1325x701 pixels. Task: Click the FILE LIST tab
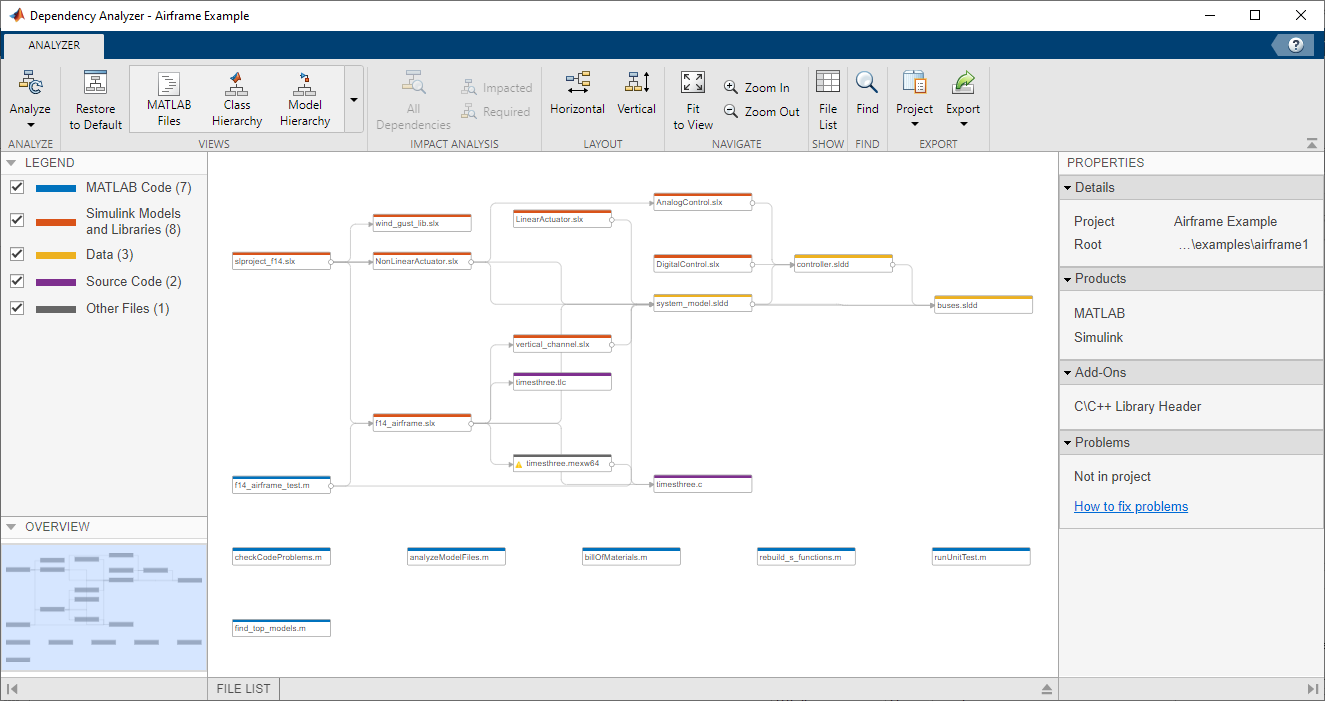click(x=244, y=688)
